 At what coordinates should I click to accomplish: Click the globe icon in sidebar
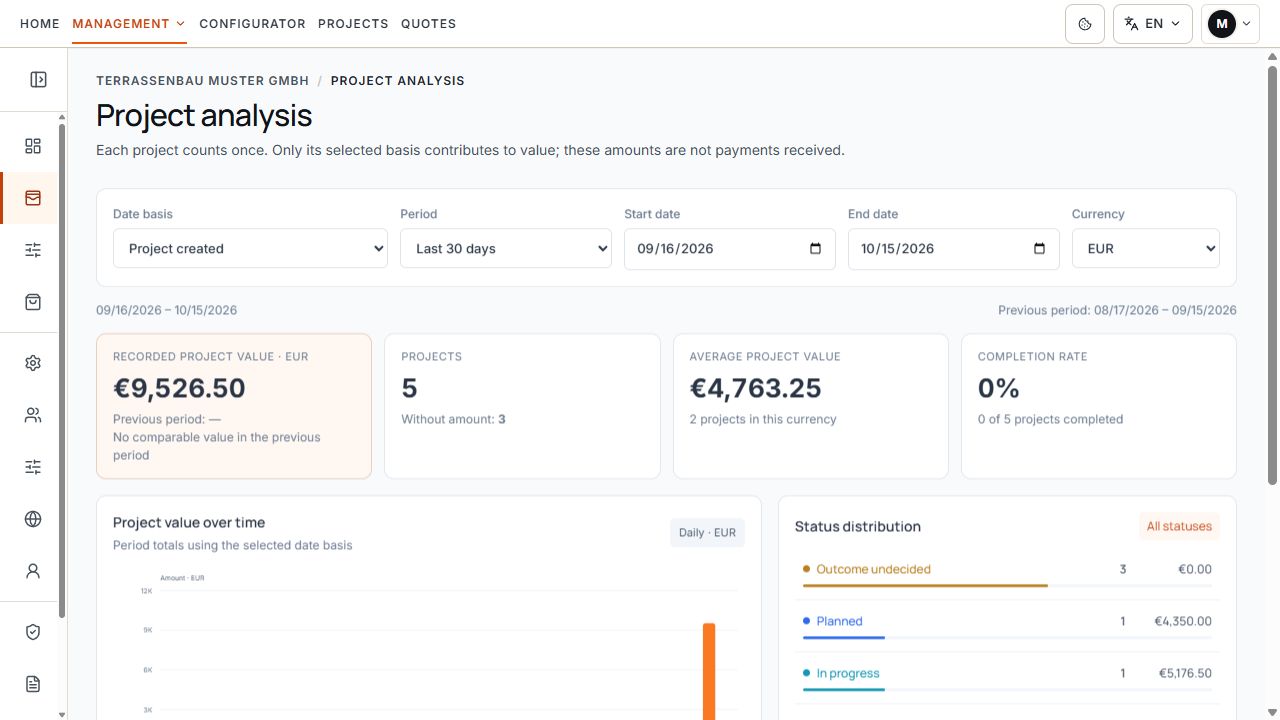pyautogui.click(x=33, y=519)
